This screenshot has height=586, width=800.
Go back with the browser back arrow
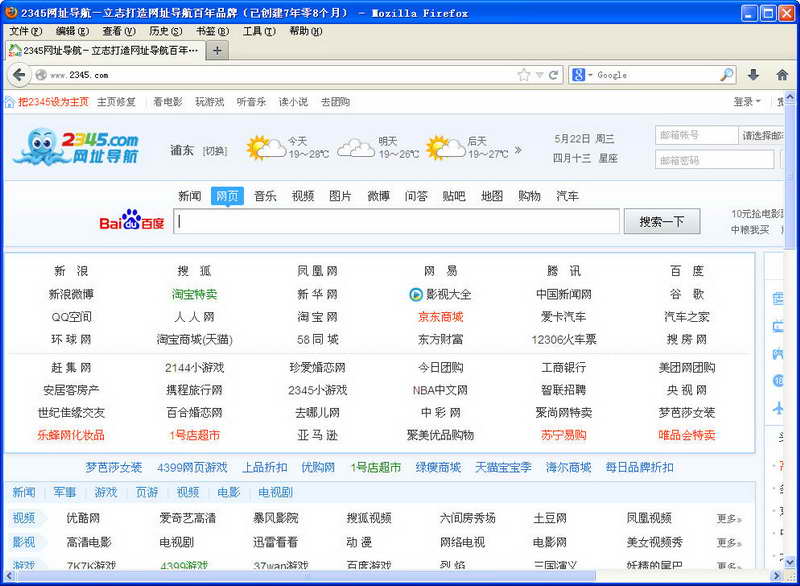pos(19,75)
